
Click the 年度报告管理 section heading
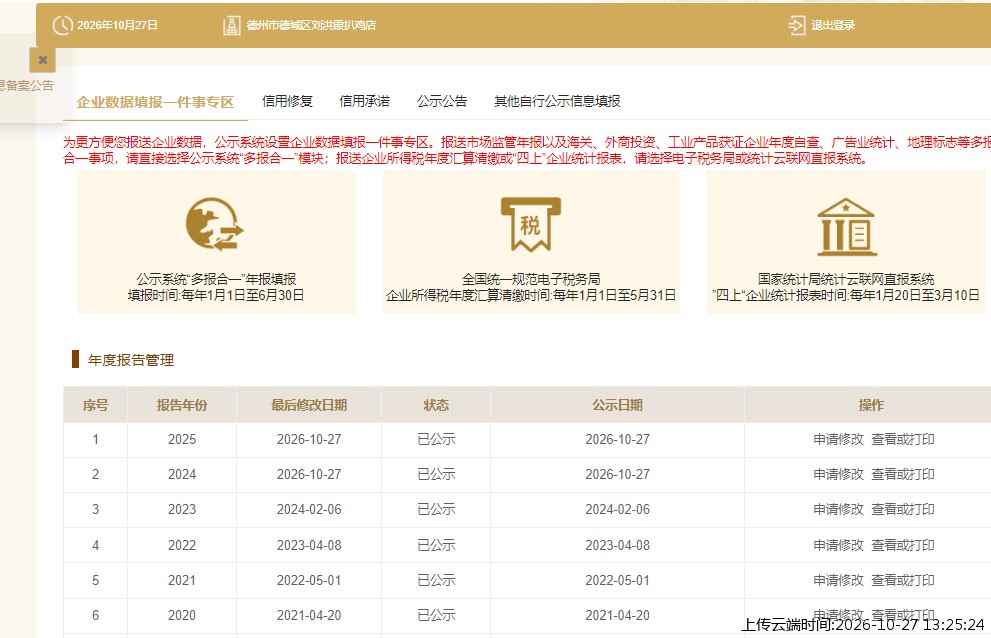[x=131, y=360]
